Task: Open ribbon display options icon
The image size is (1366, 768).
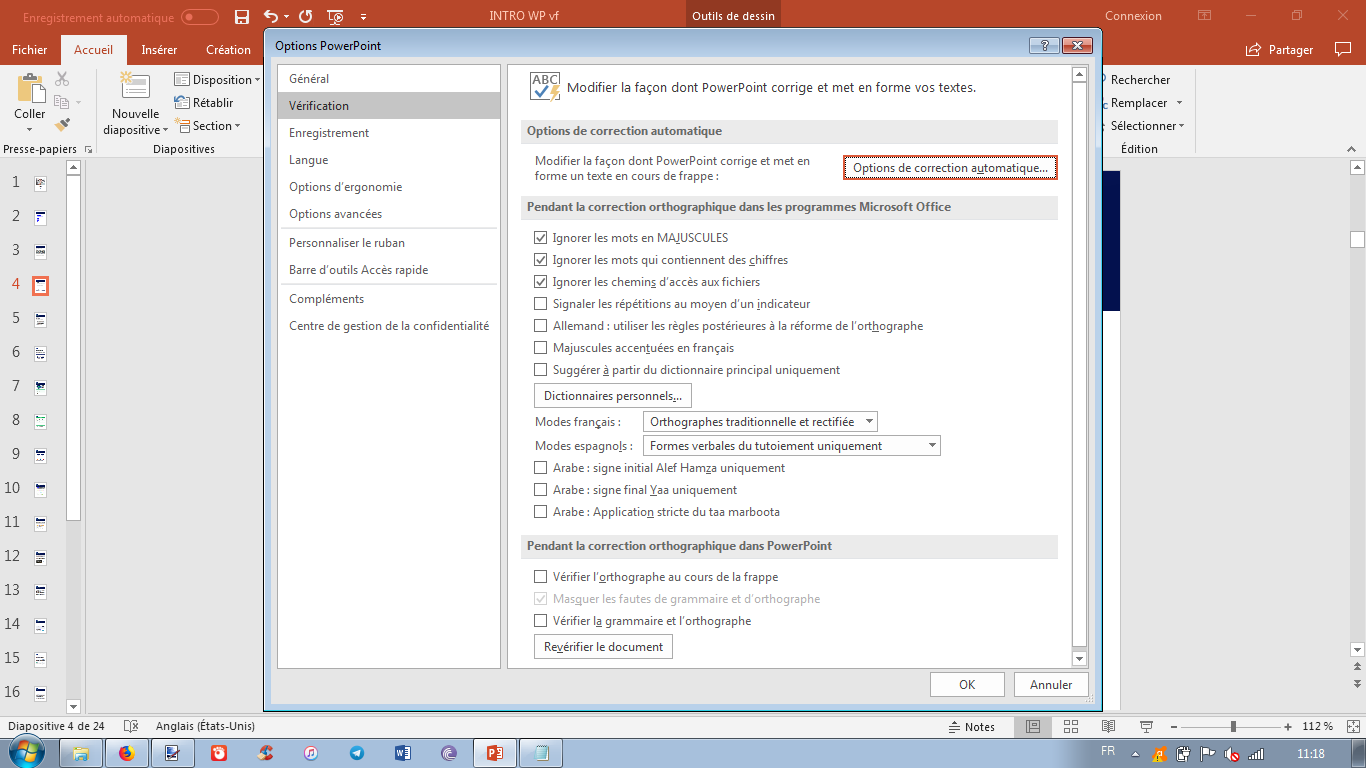Action: 1205,16
